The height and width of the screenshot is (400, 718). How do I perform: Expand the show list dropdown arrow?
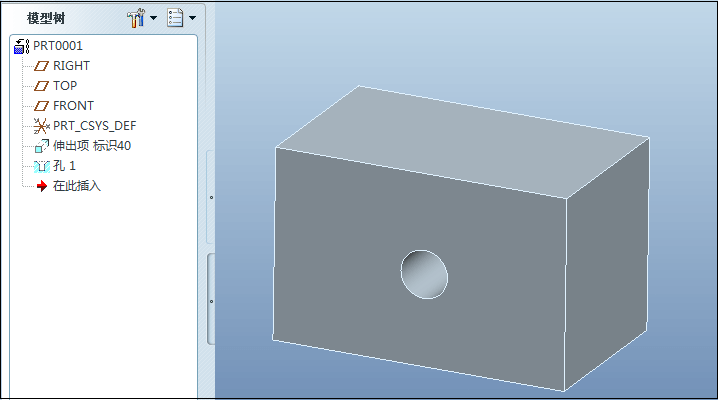click(x=192, y=18)
